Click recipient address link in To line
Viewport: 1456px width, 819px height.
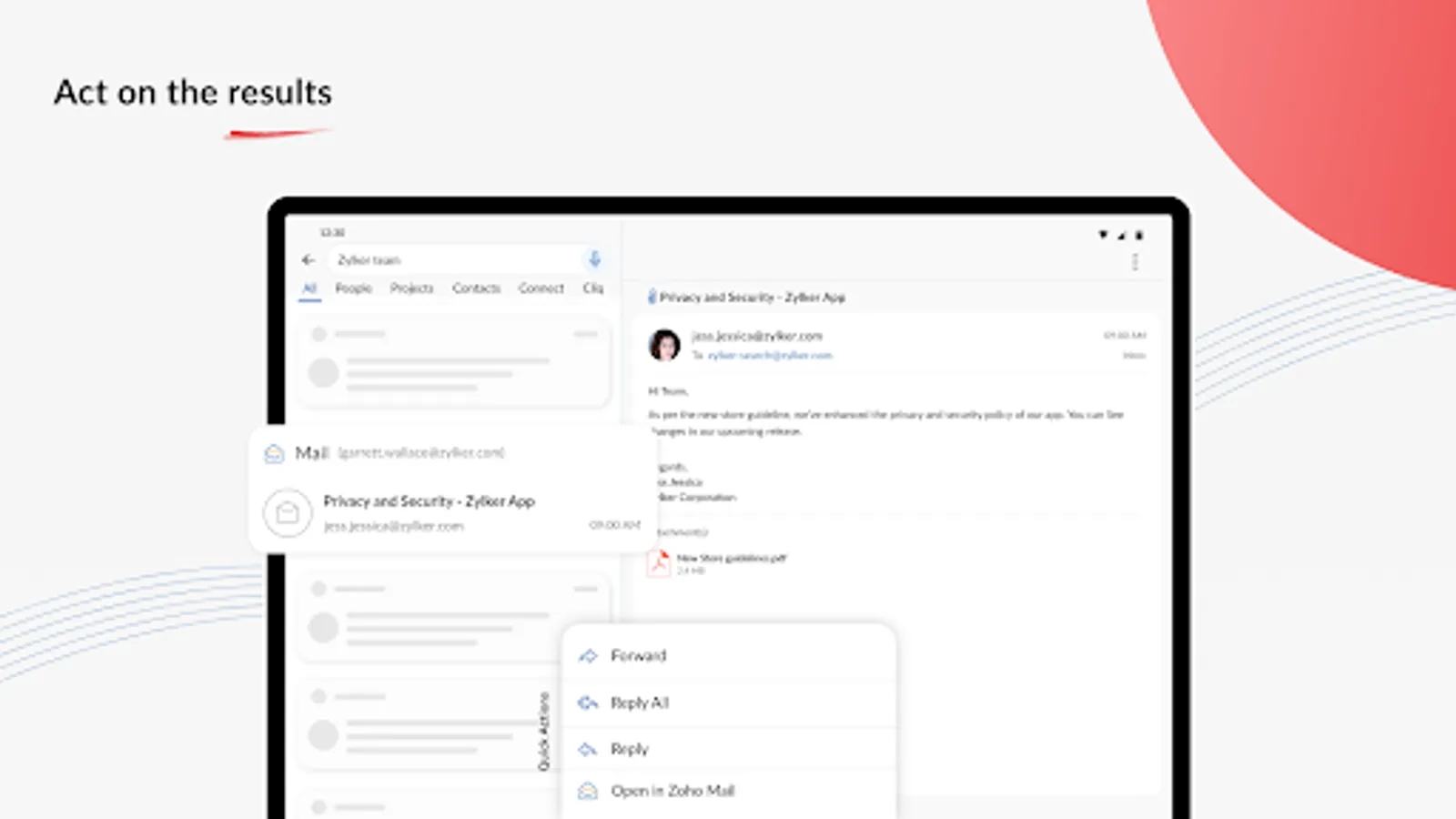coord(770,356)
